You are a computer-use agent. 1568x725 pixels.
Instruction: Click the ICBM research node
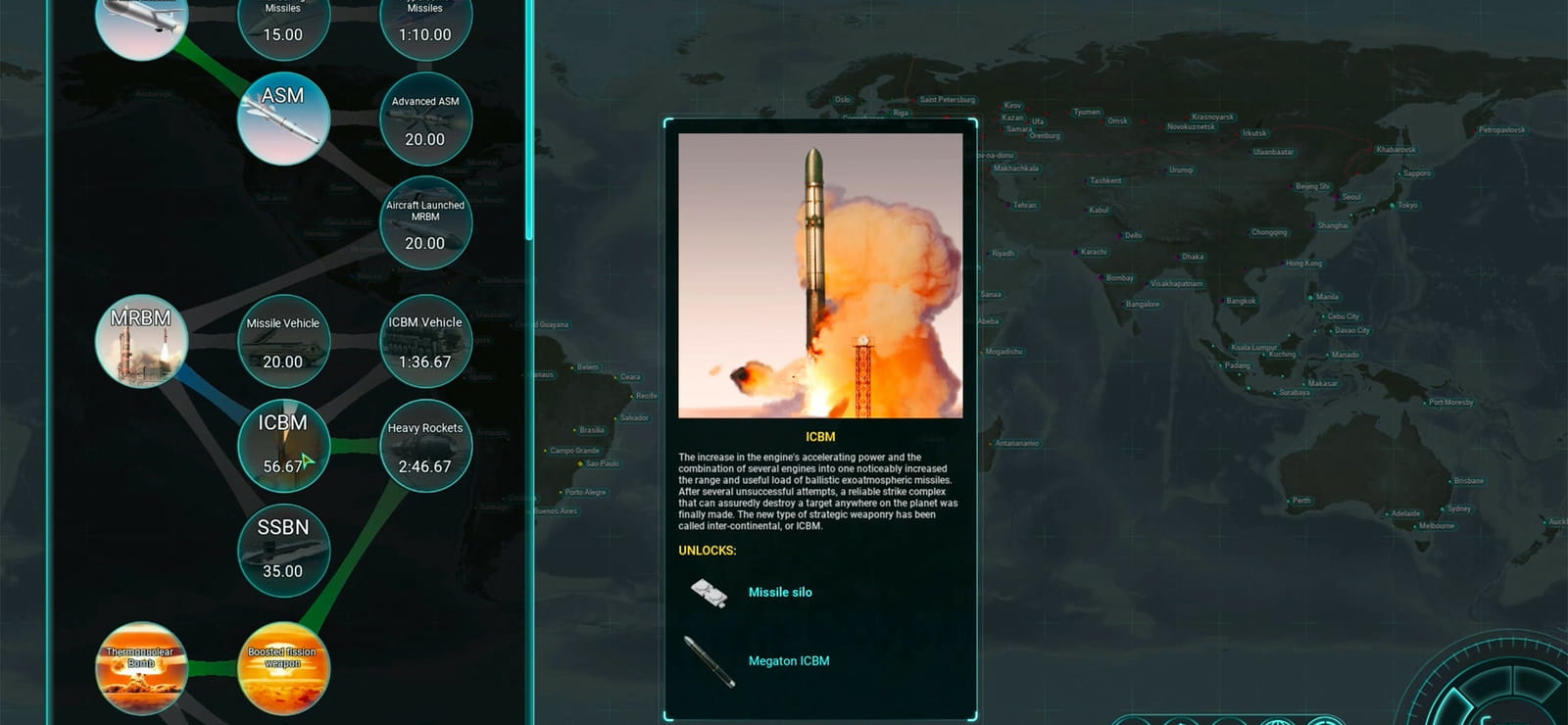coord(283,446)
